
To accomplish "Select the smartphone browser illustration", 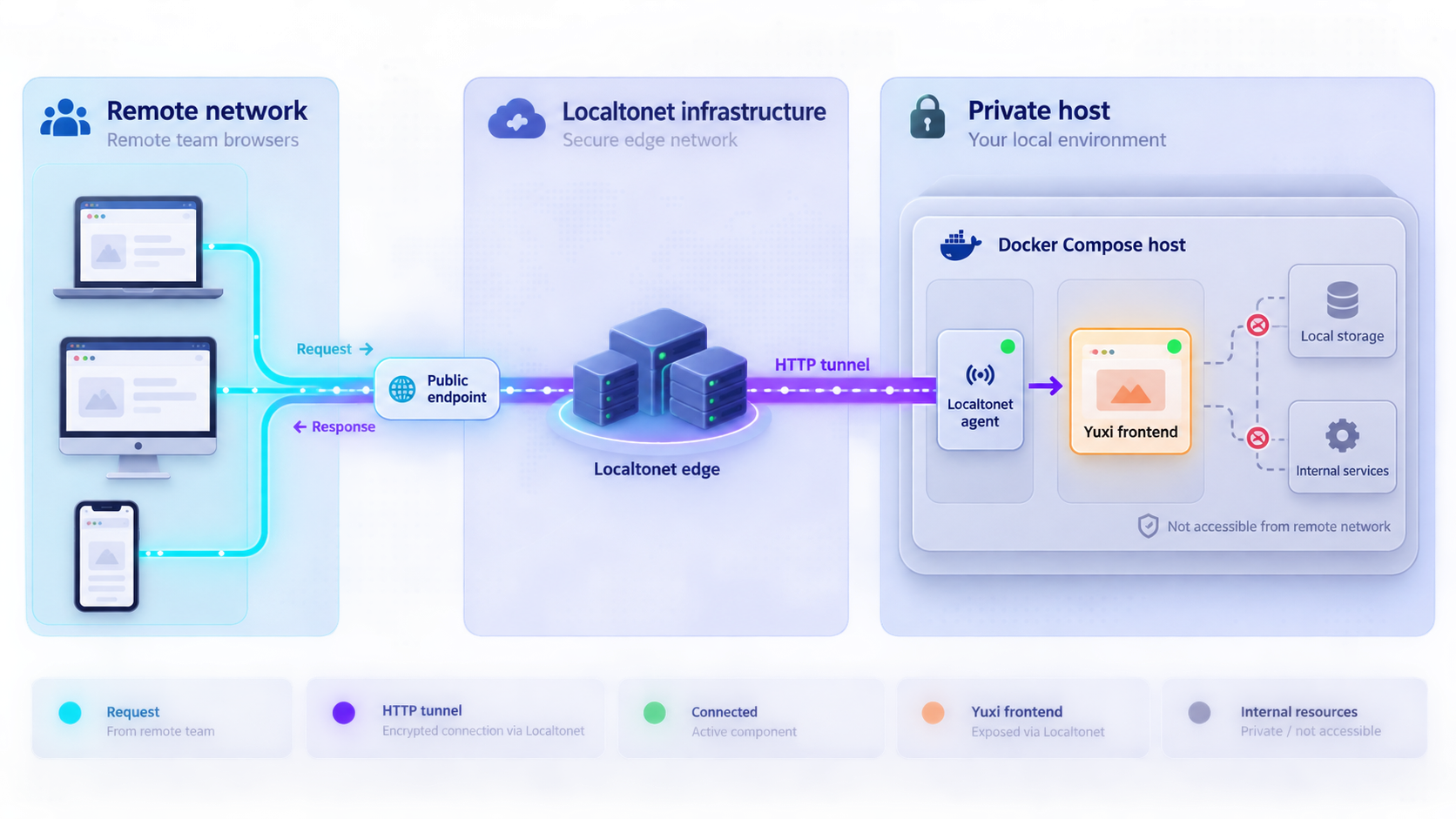I will [x=107, y=555].
